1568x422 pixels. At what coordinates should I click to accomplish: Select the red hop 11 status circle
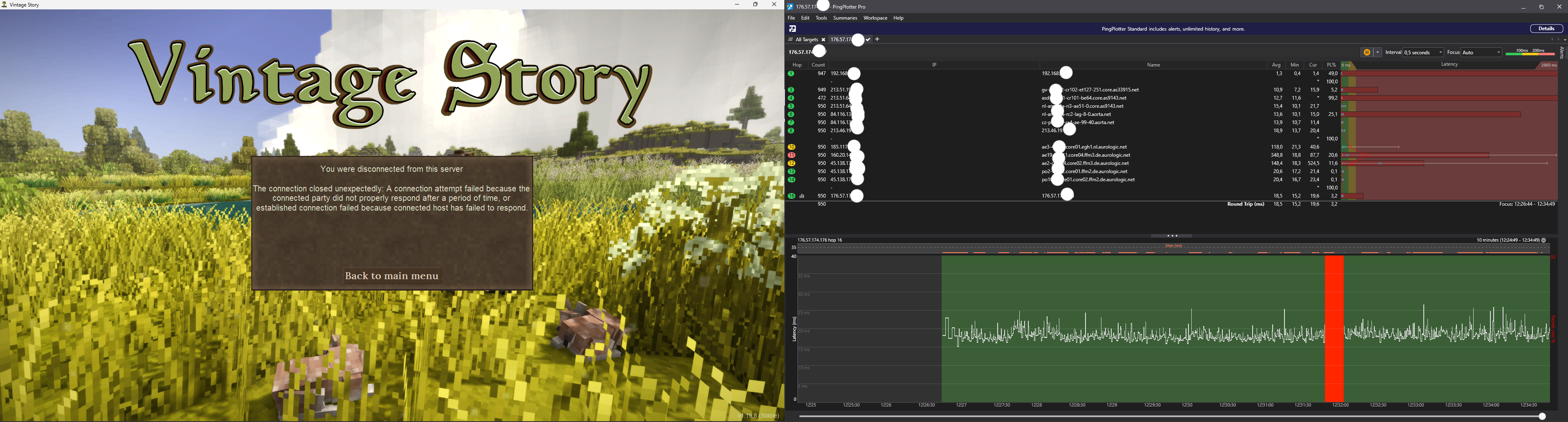(x=791, y=155)
